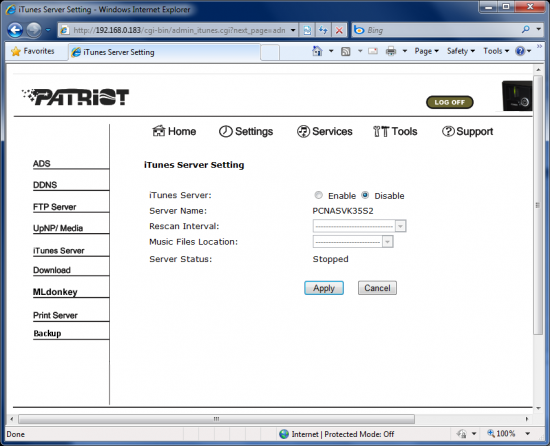
Task: Click the vertical scrollbar thumb
Action: [x=538, y=205]
